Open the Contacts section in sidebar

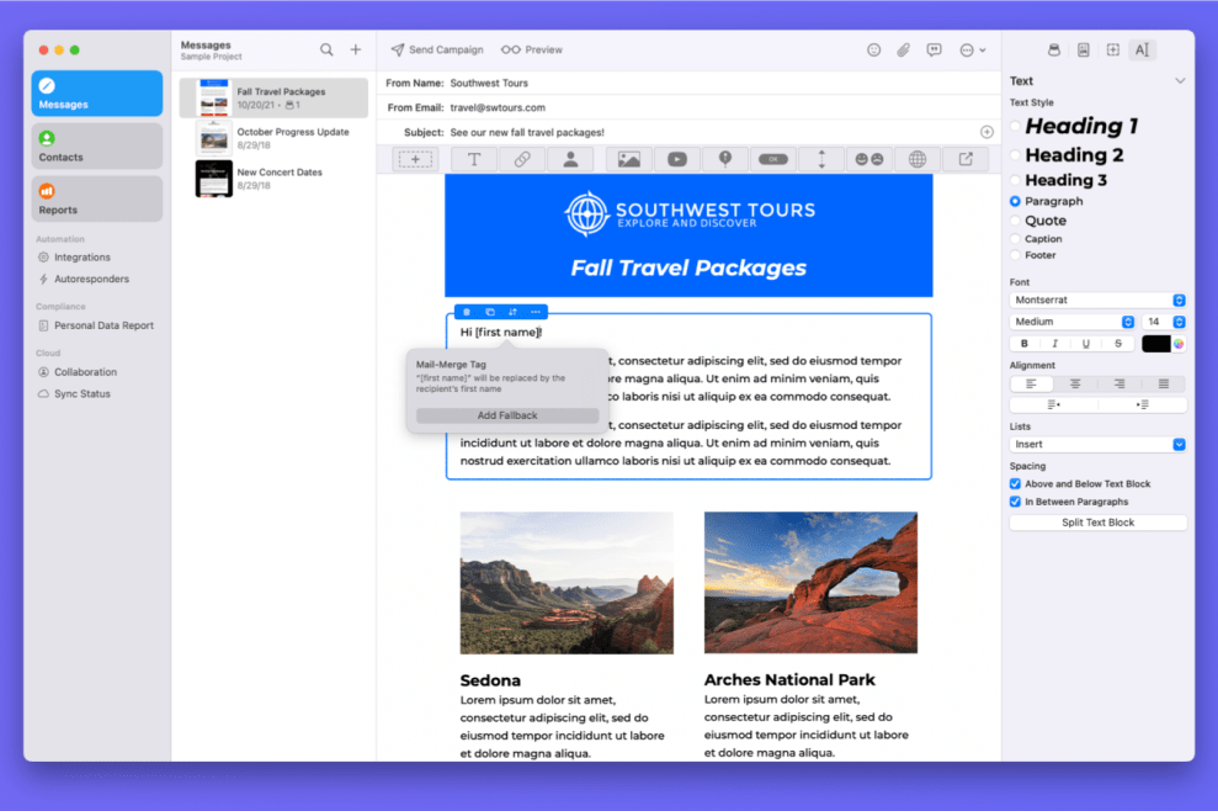(x=97, y=147)
